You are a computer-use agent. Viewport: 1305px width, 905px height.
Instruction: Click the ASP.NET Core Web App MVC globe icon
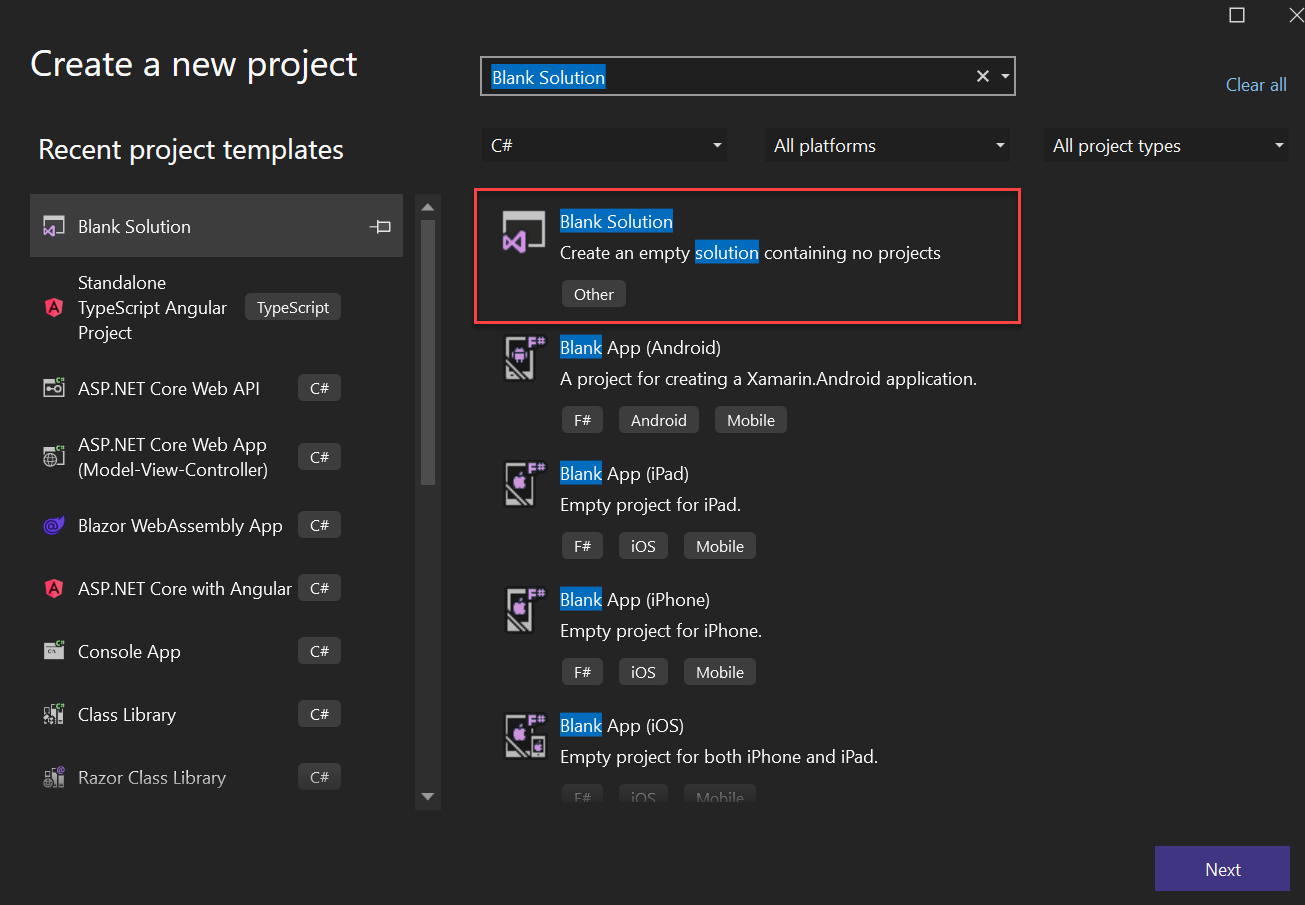tap(54, 457)
